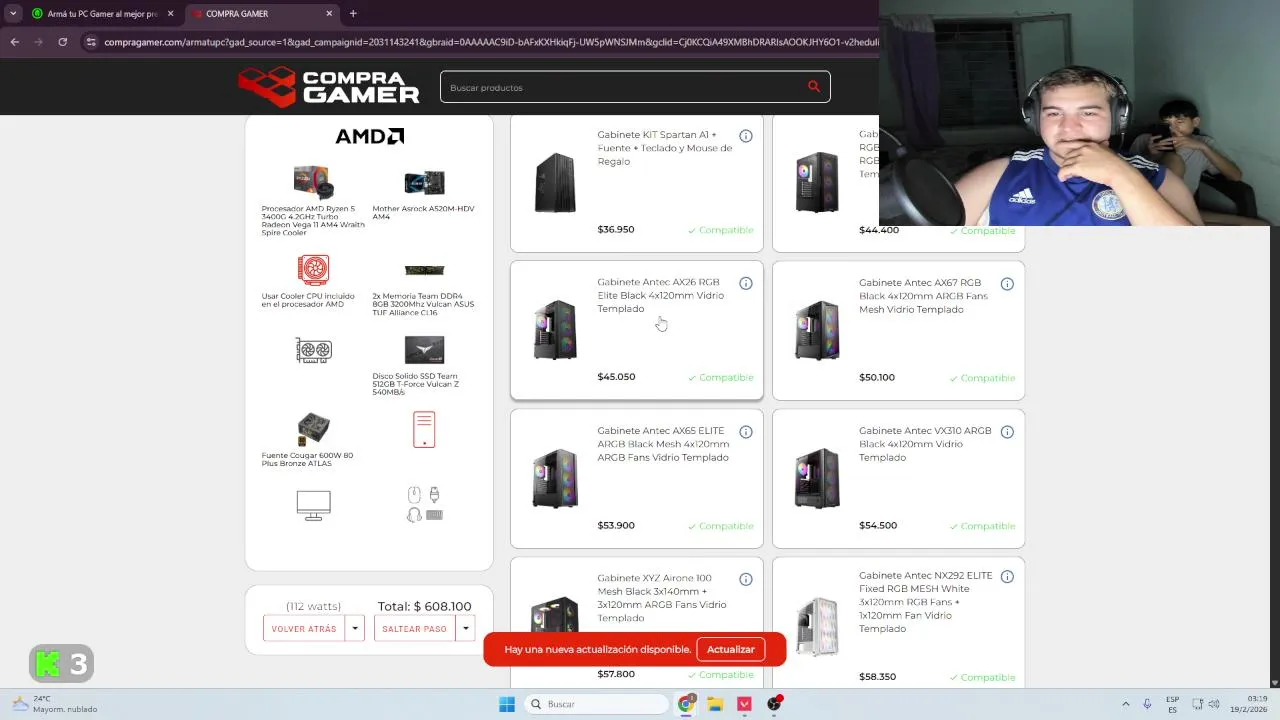1280x720 pixels.
Task: Show hidden system tray icons
Action: tap(1125, 704)
